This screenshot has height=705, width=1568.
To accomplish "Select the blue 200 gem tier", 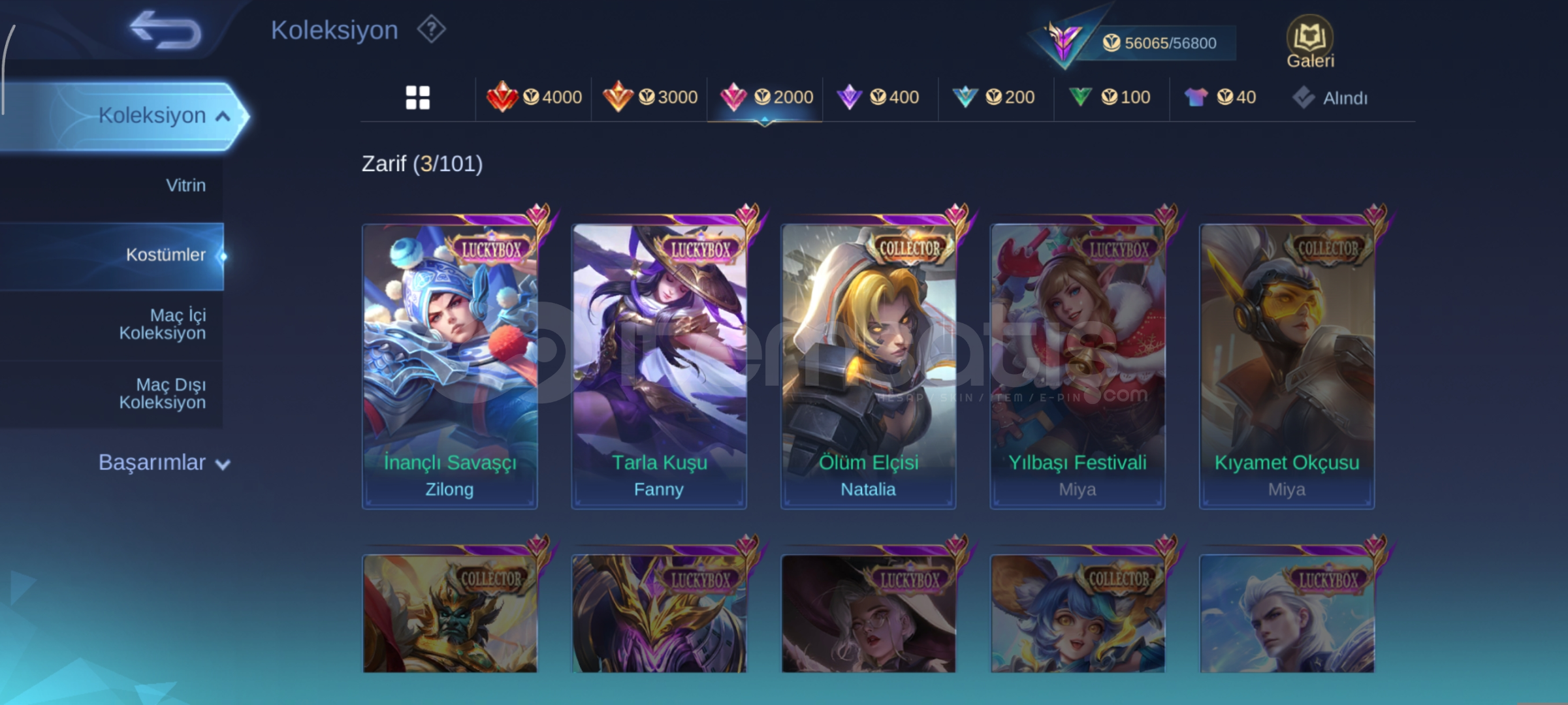I will point(994,97).
